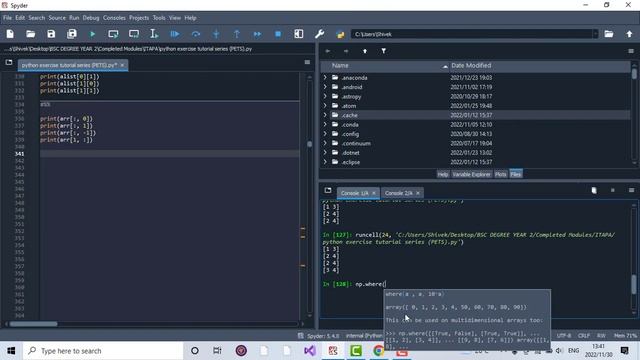Browse a working directory folder icon
This screenshot has width=640, height=360.
[609, 34]
